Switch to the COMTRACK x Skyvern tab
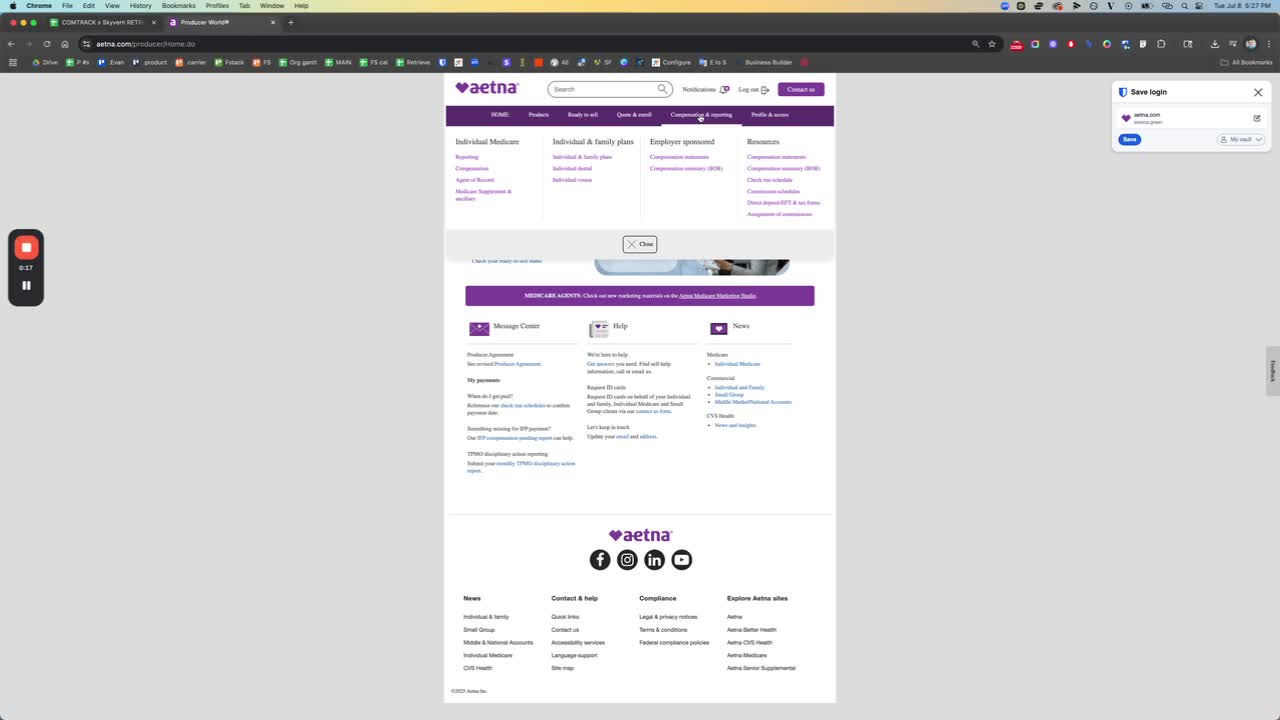 [x=101, y=22]
